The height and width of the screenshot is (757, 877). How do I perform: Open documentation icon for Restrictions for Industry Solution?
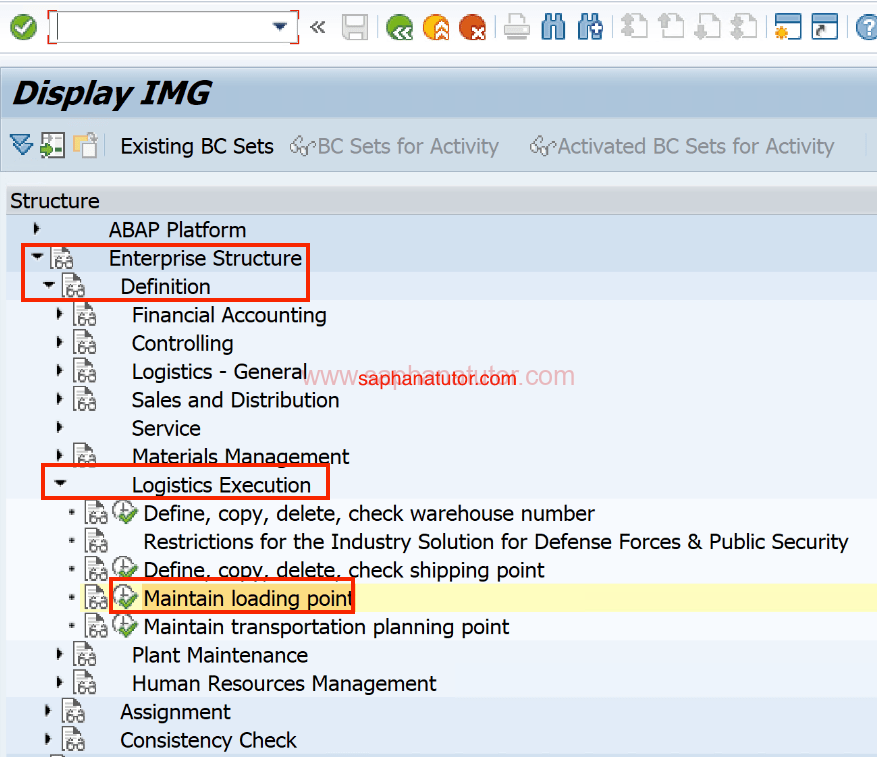pos(96,541)
